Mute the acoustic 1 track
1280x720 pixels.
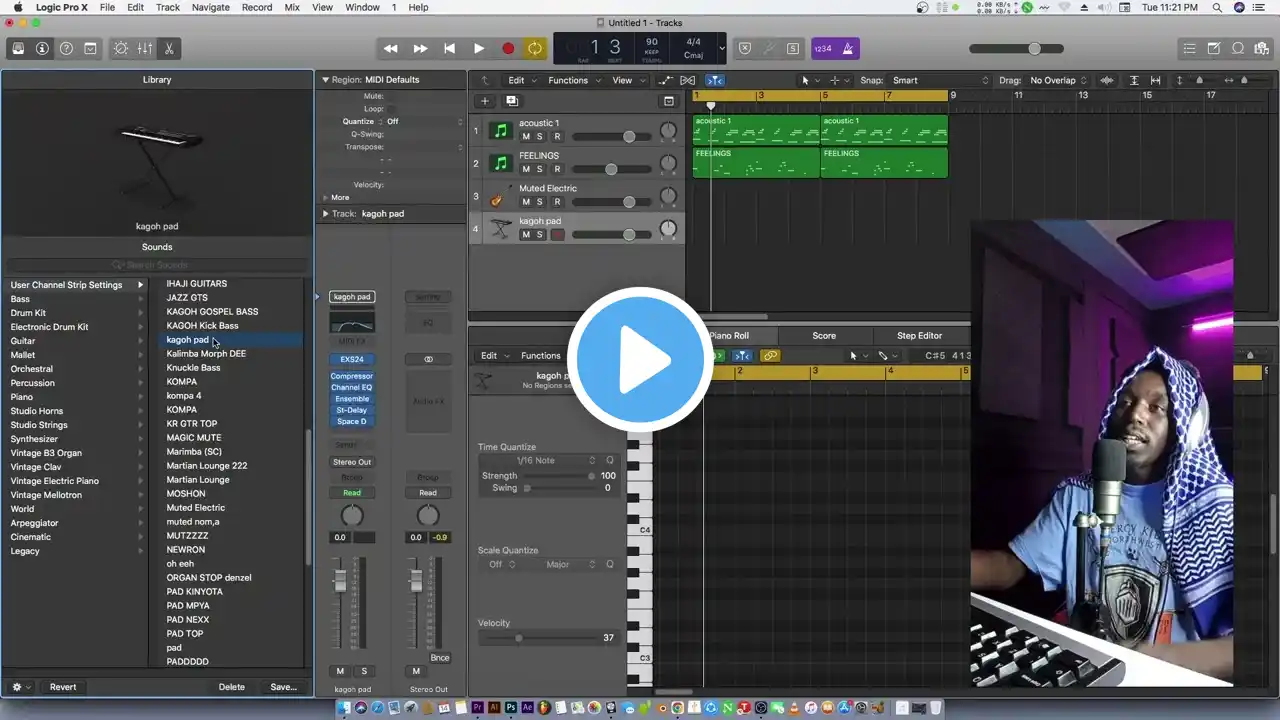click(x=526, y=137)
